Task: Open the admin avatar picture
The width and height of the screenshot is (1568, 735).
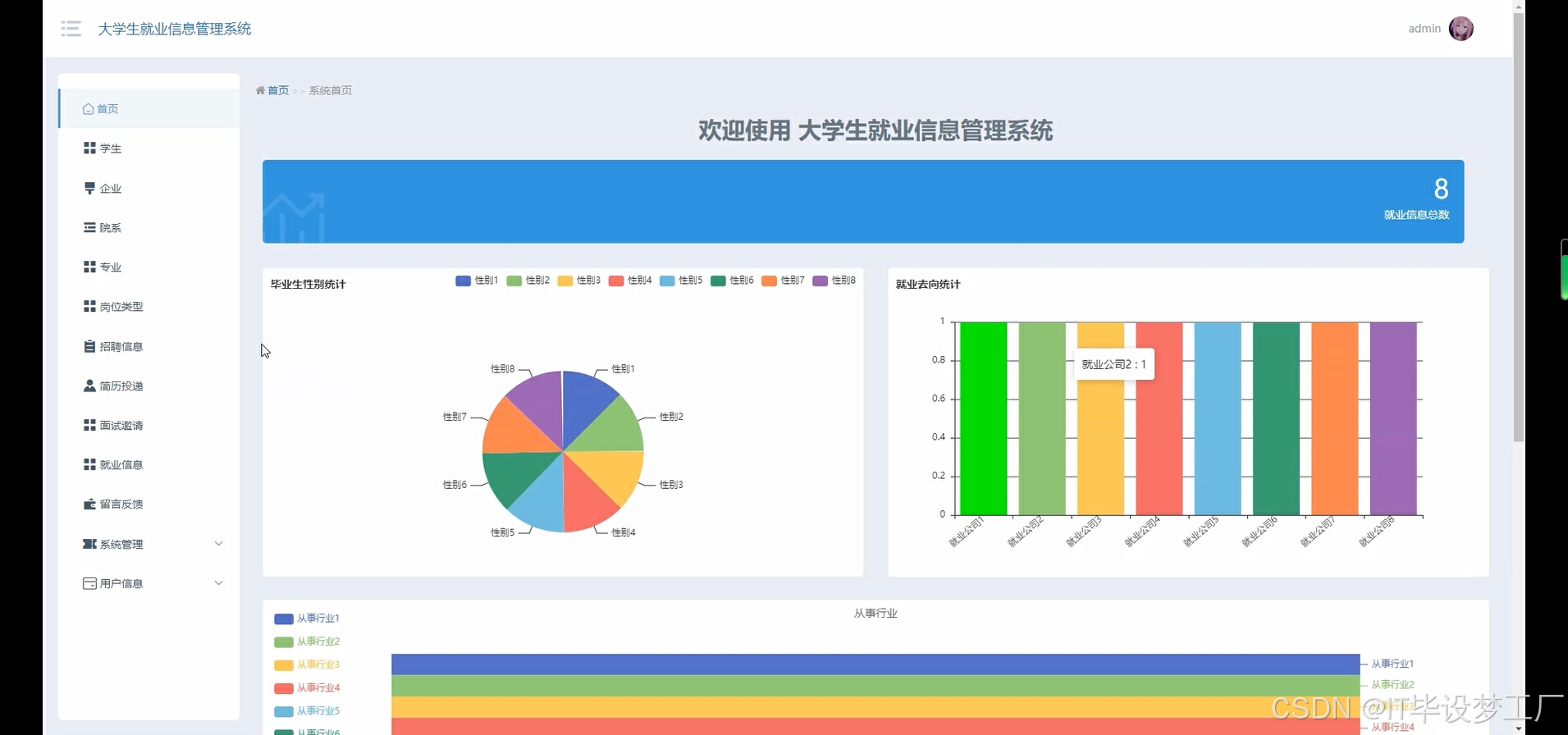Action: [1461, 29]
